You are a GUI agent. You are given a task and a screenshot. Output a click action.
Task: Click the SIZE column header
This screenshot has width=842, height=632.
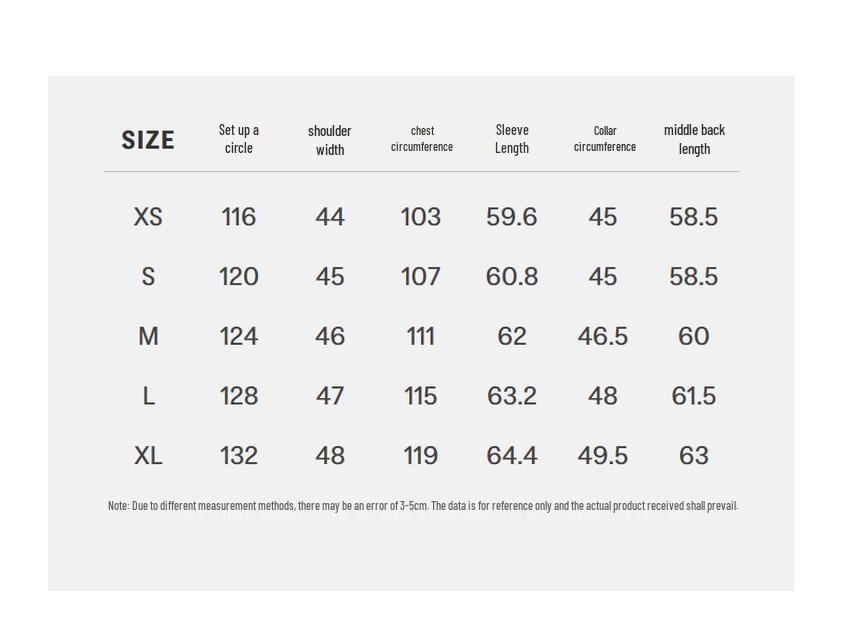pyautogui.click(x=148, y=140)
